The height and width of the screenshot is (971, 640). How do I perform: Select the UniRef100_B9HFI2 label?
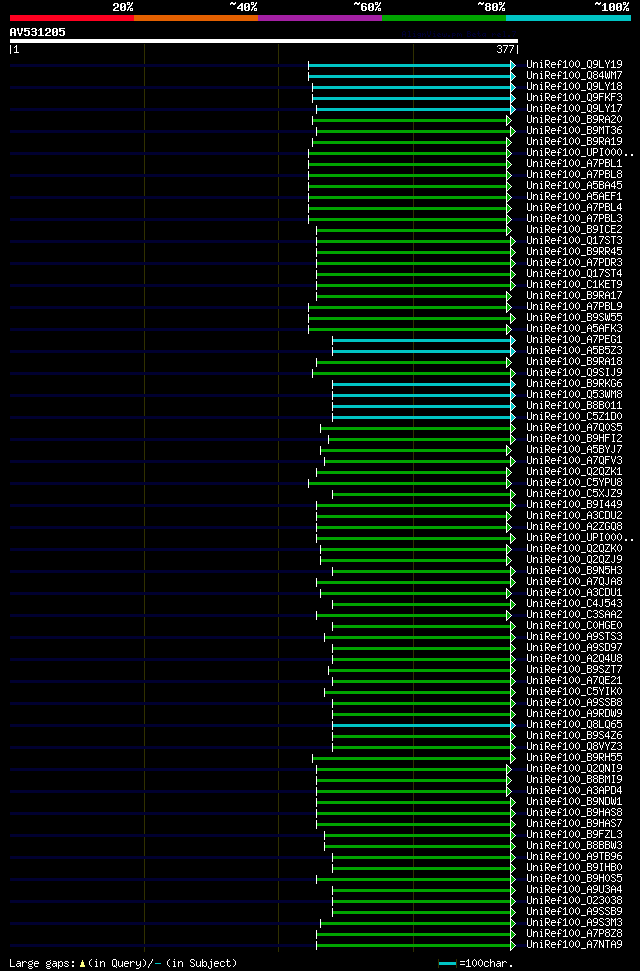click(574, 439)
